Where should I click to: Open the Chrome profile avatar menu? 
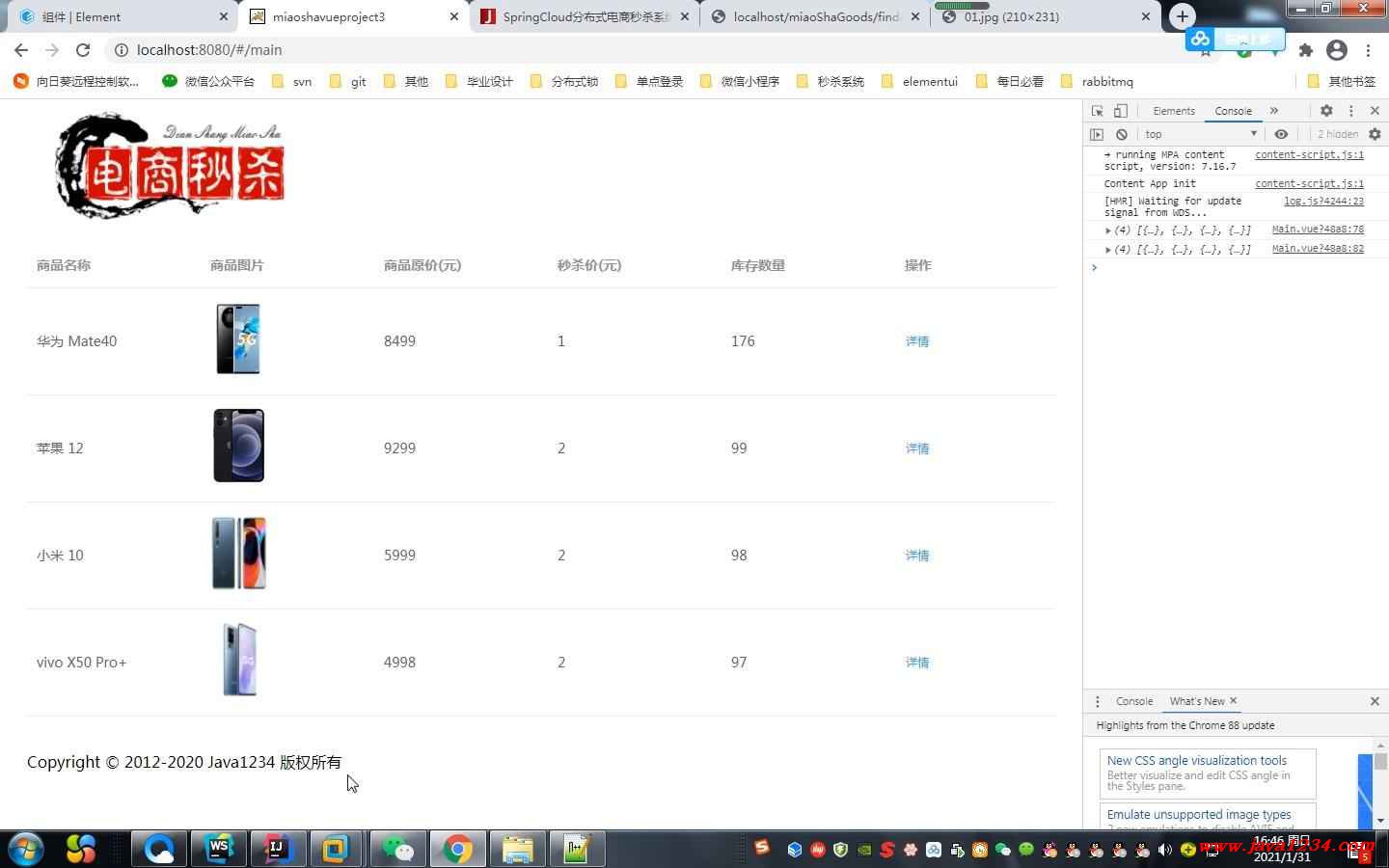(1337, 50)
